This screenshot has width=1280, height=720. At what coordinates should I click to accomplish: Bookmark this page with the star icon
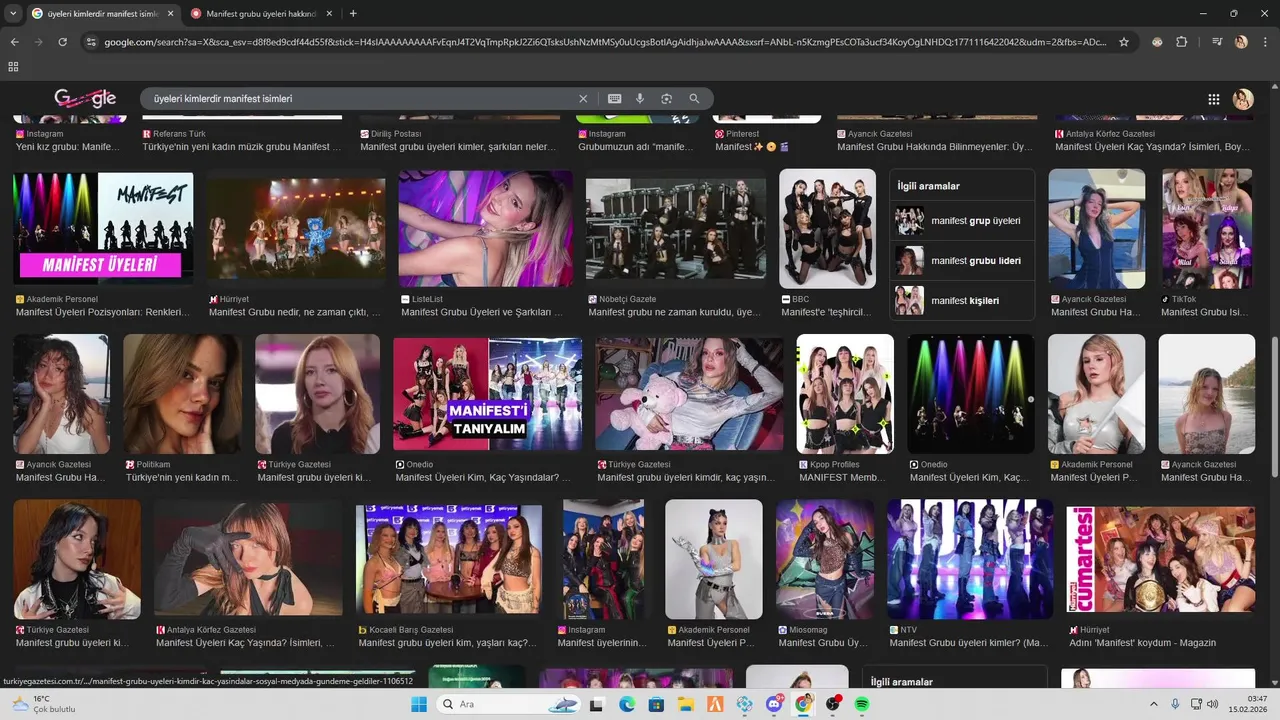tap(1124, 42)
